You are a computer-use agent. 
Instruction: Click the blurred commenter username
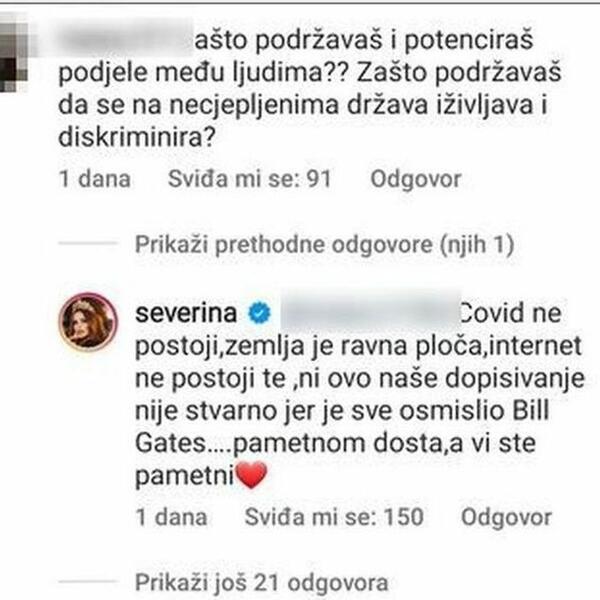[x=124, y=39]
